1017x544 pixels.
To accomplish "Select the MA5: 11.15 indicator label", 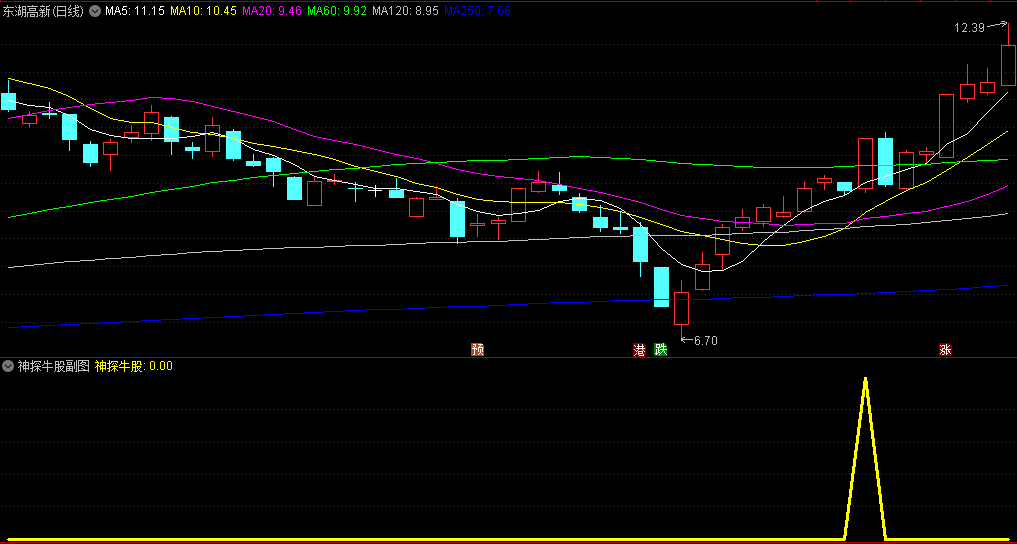I will coord(134,10).
